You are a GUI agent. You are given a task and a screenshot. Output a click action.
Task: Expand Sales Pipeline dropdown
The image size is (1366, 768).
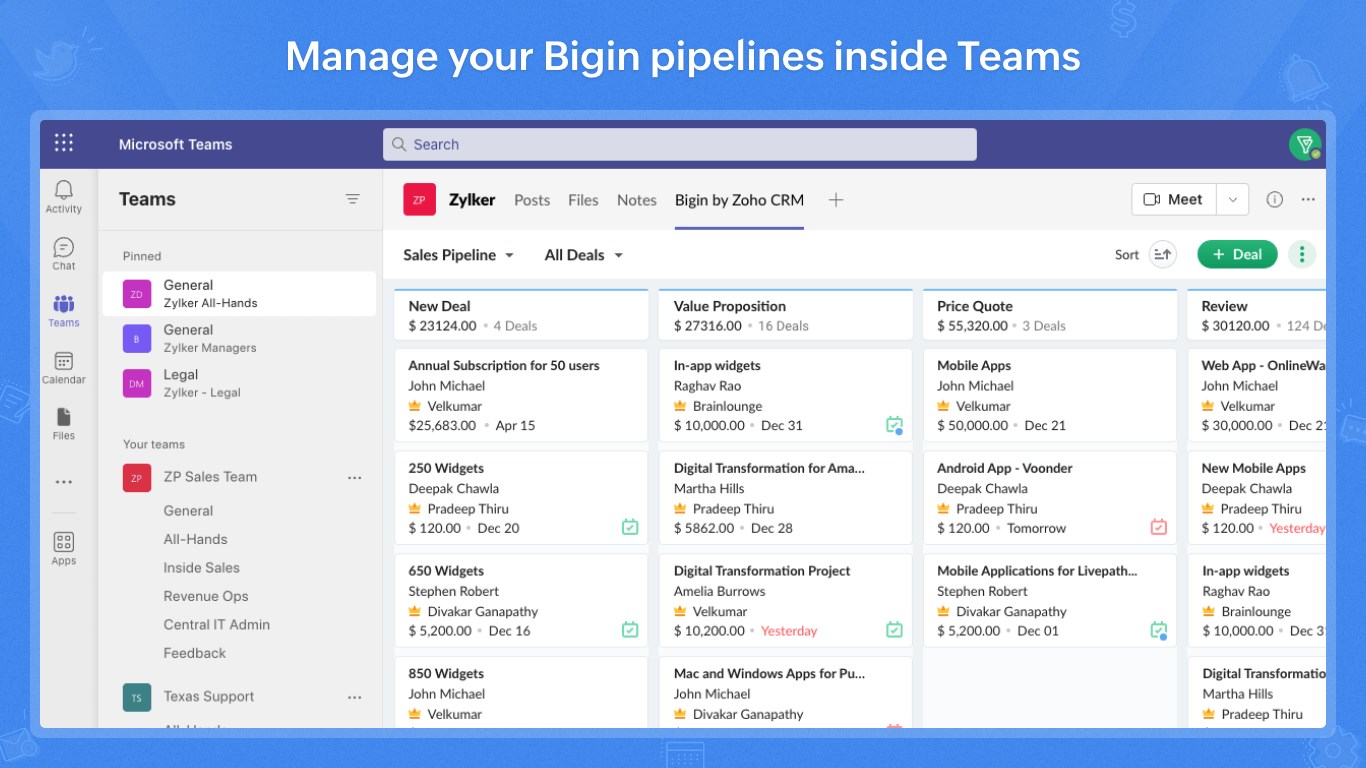[459, 255]
